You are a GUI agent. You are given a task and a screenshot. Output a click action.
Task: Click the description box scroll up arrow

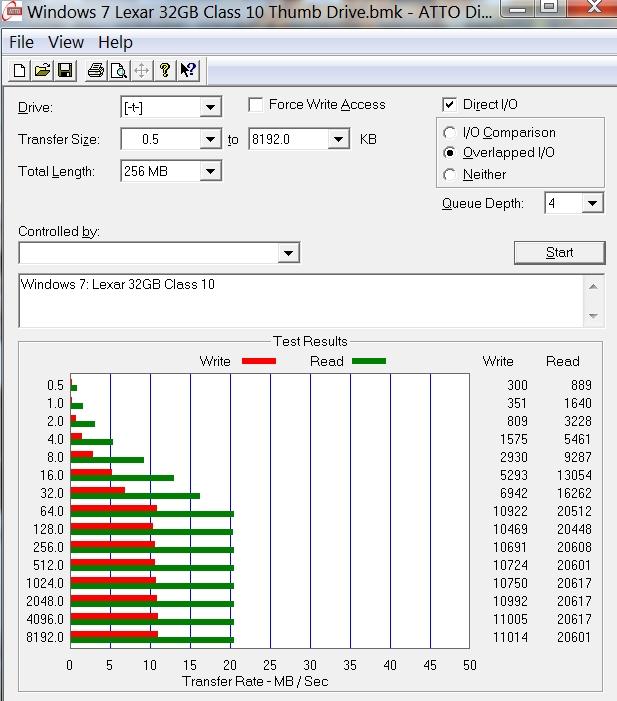tap(593, 287)
